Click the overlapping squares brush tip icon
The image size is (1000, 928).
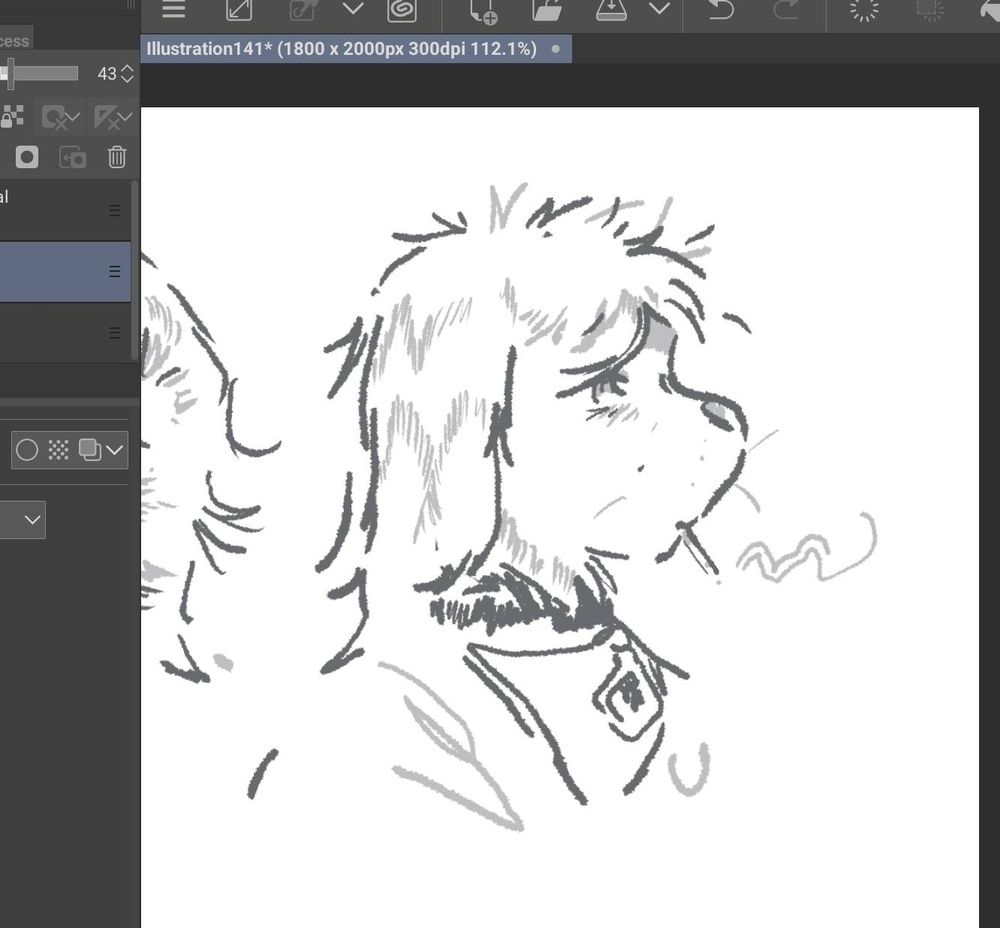click(x=89, y=450)
